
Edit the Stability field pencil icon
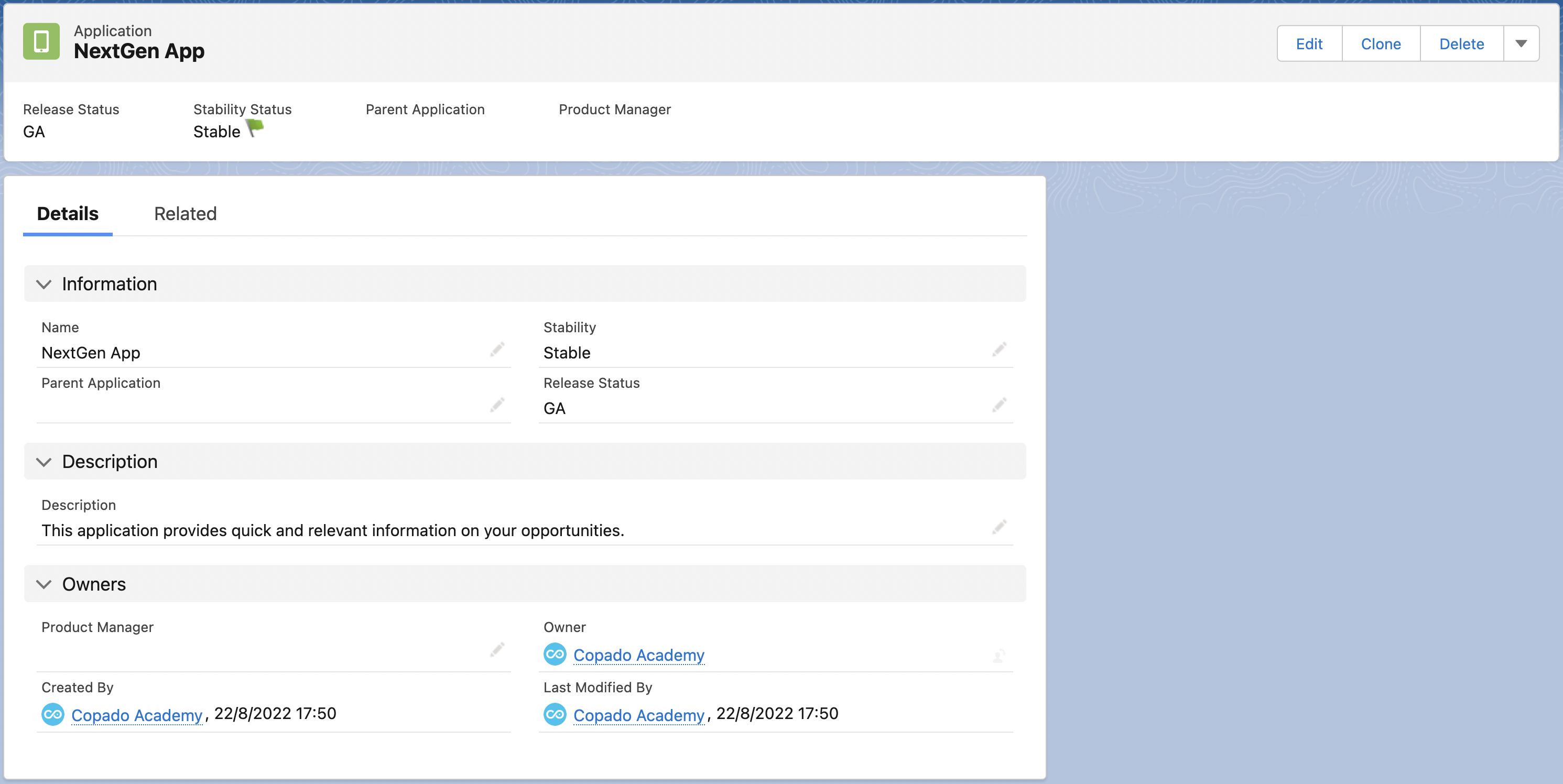1000,350
